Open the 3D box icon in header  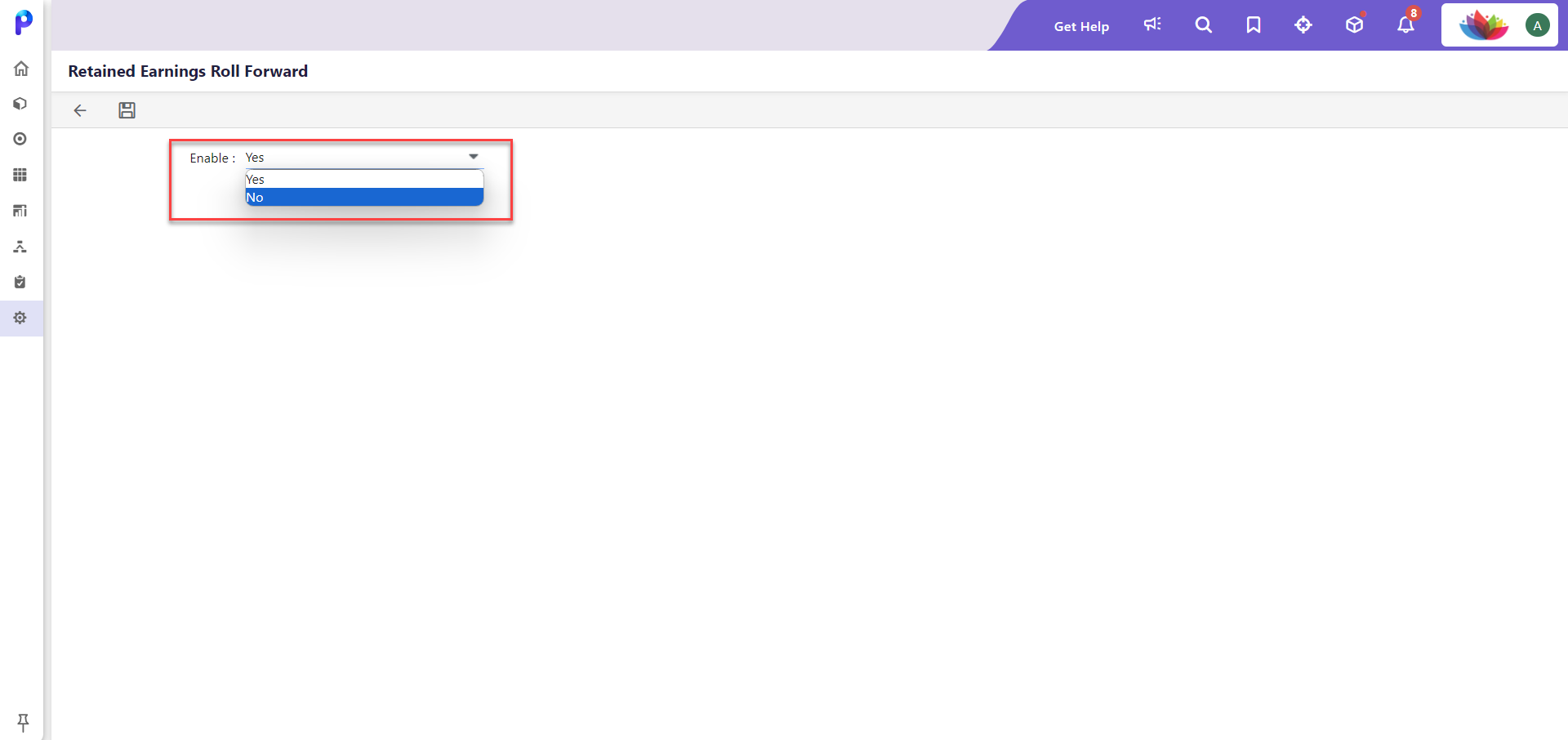pos(1355,25)
